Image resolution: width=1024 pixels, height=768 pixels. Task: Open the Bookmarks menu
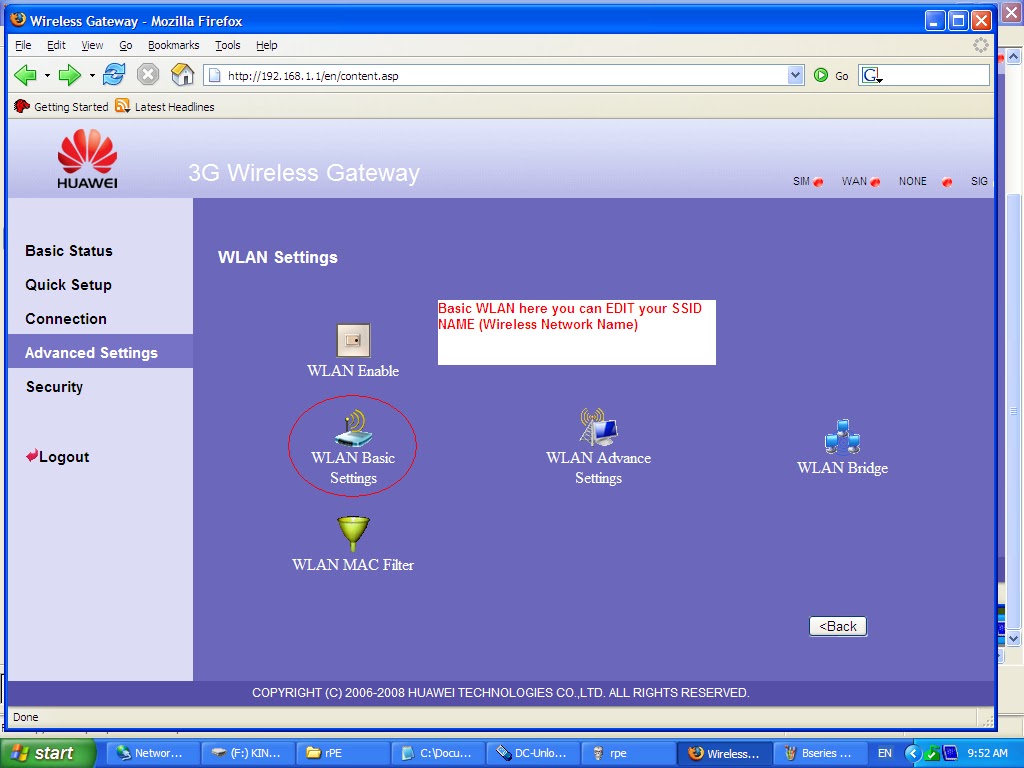click(x=173, y=45)
